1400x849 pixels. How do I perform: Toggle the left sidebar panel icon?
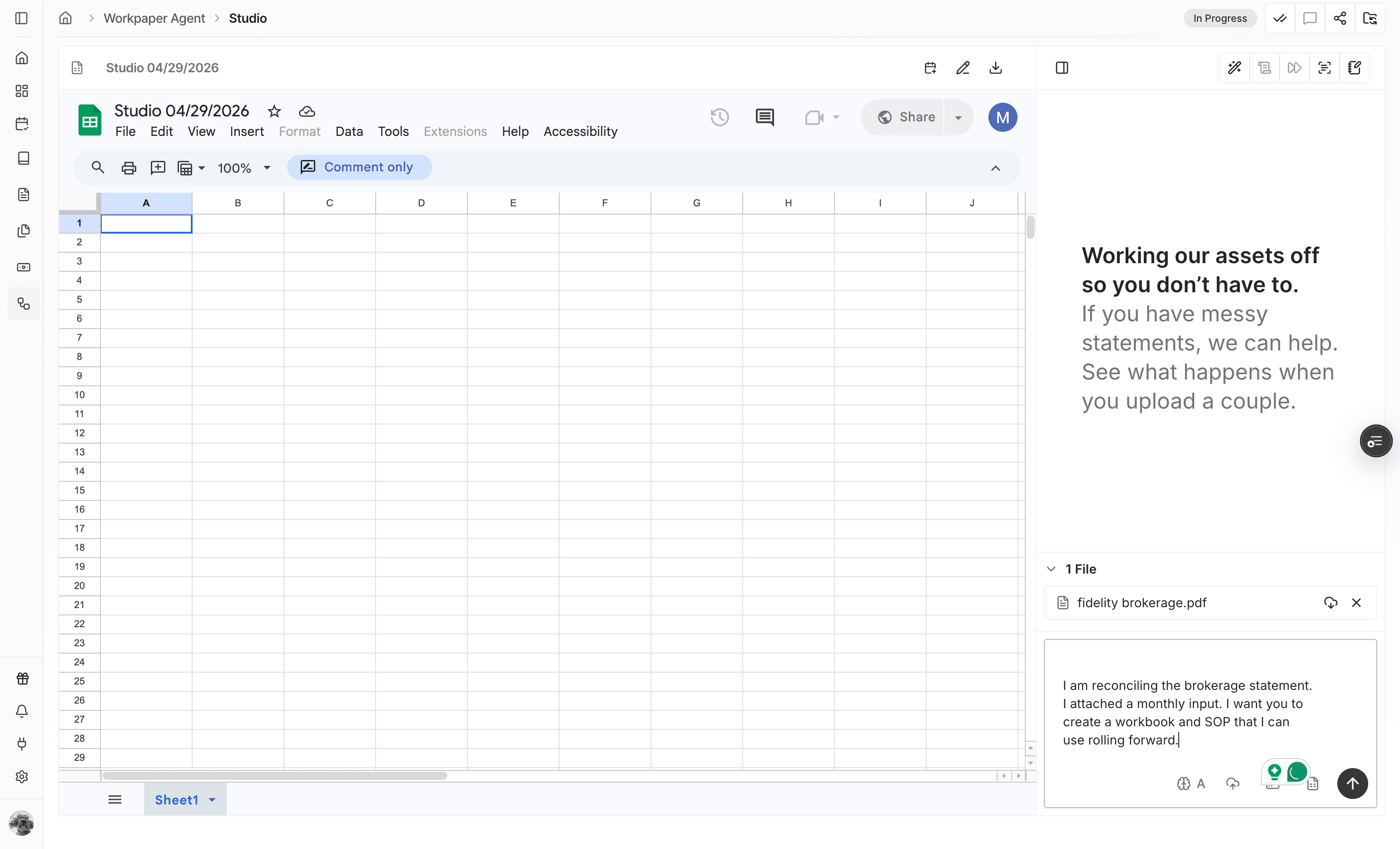pos(22,18)
